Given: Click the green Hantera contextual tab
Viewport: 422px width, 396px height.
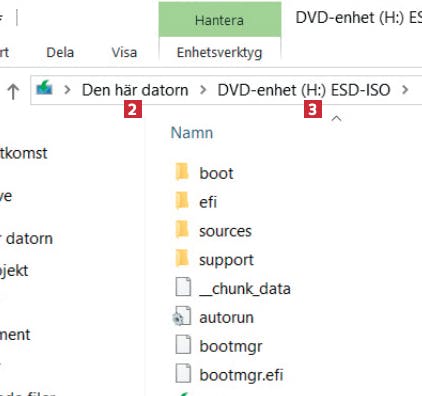Looking at the screenshot, I should coord(220,20).
